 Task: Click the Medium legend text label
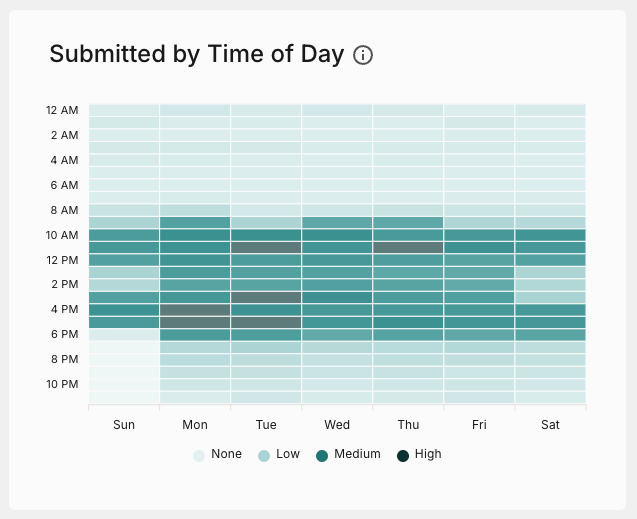coord(357,454)
